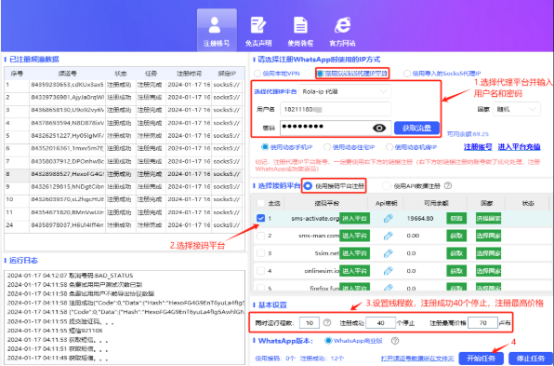Click the 接码平台 column header
The height and width of the screenshot is (366, 554).
(326, 203)
